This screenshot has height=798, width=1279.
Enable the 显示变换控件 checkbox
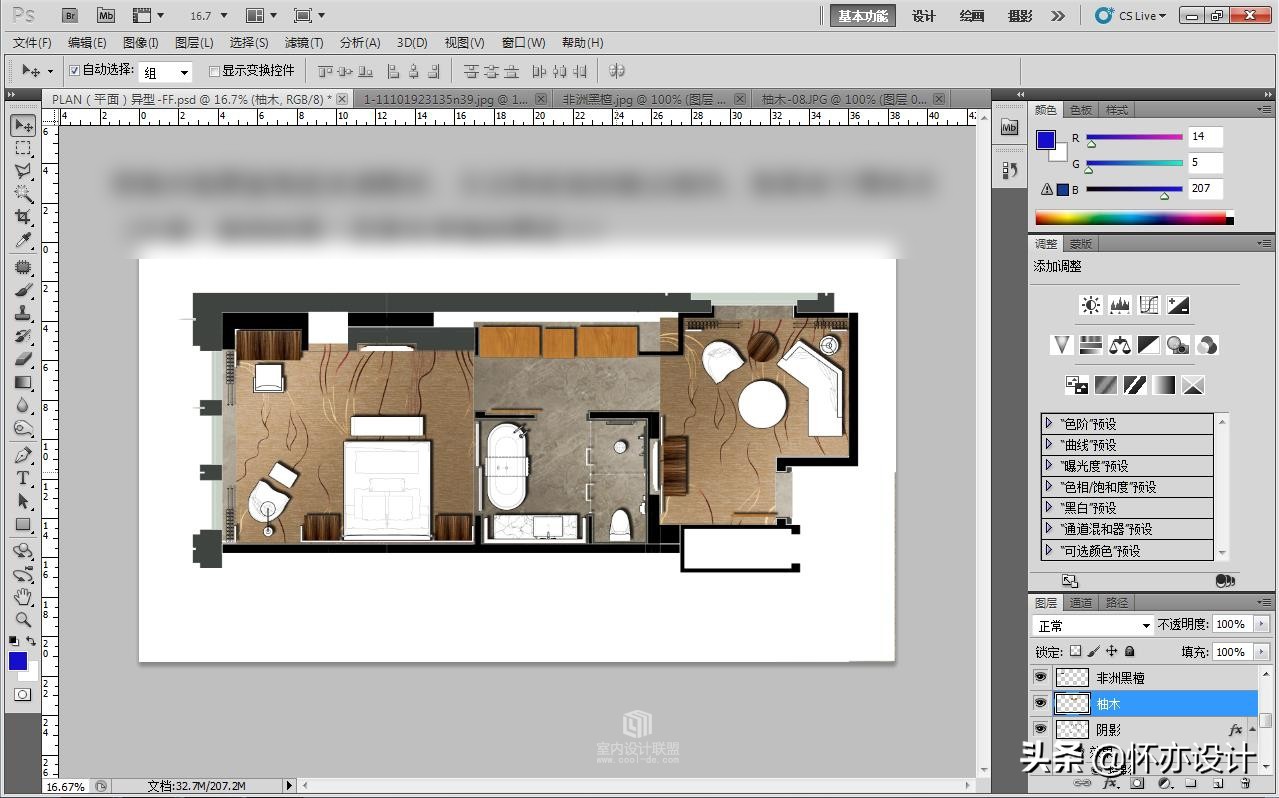[x=214, y=71]
